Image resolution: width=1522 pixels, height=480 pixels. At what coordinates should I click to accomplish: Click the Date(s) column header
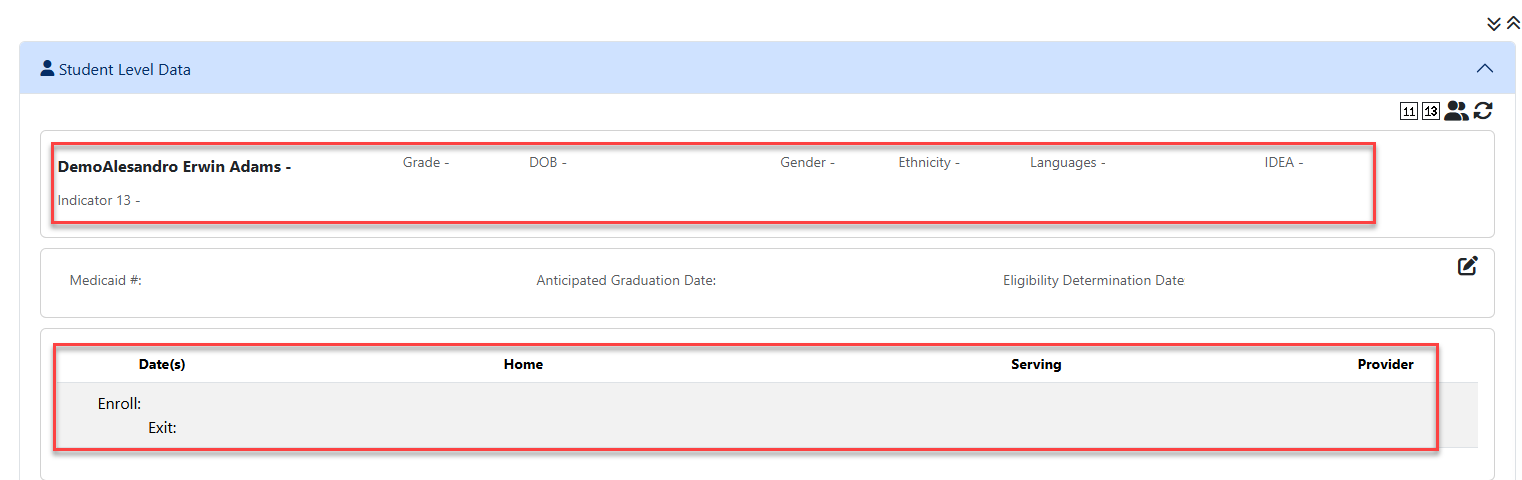pos(162,365)
